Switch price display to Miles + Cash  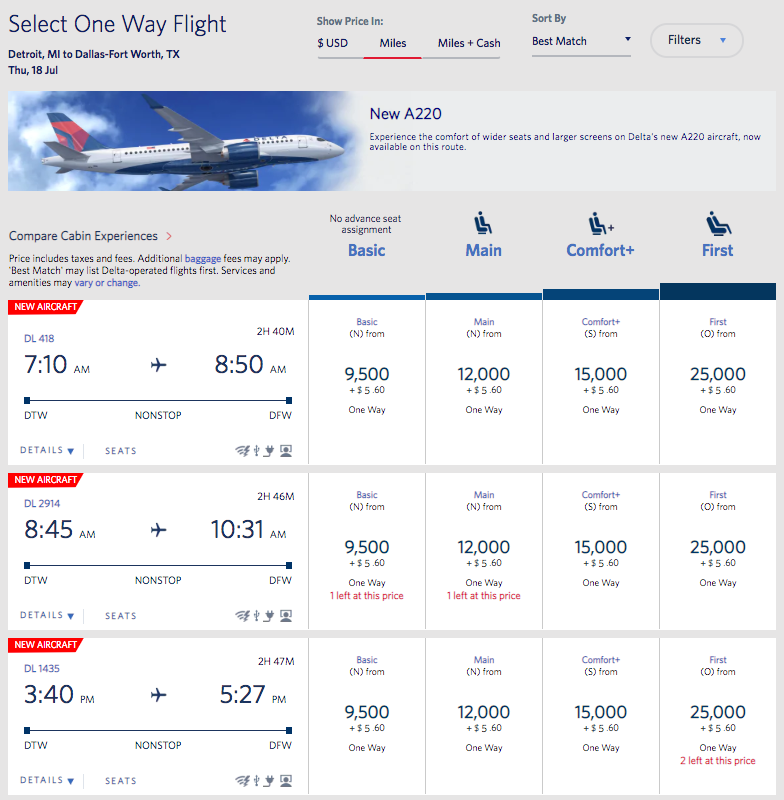pos(469,43)
